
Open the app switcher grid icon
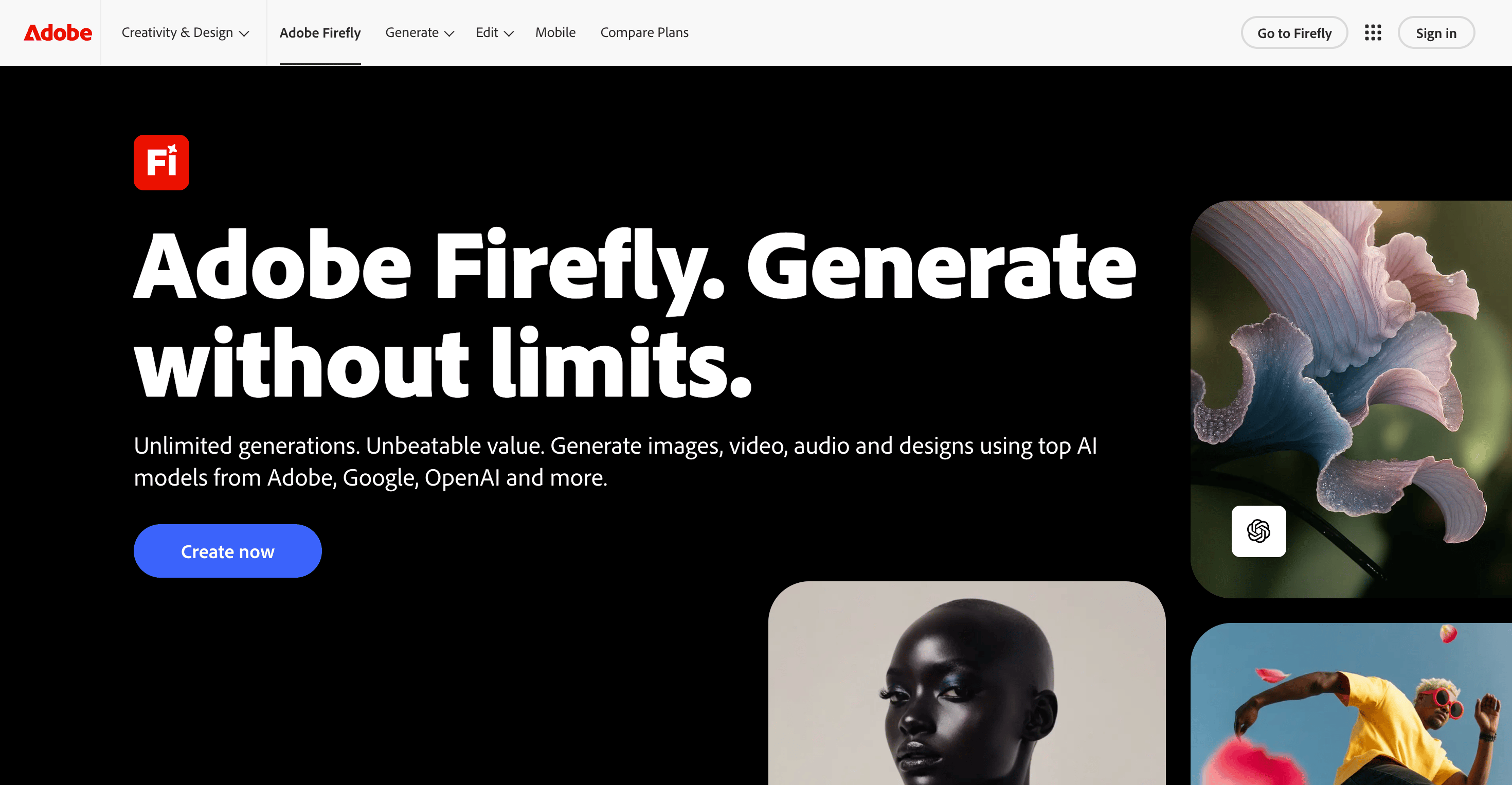pos(1373,33)
